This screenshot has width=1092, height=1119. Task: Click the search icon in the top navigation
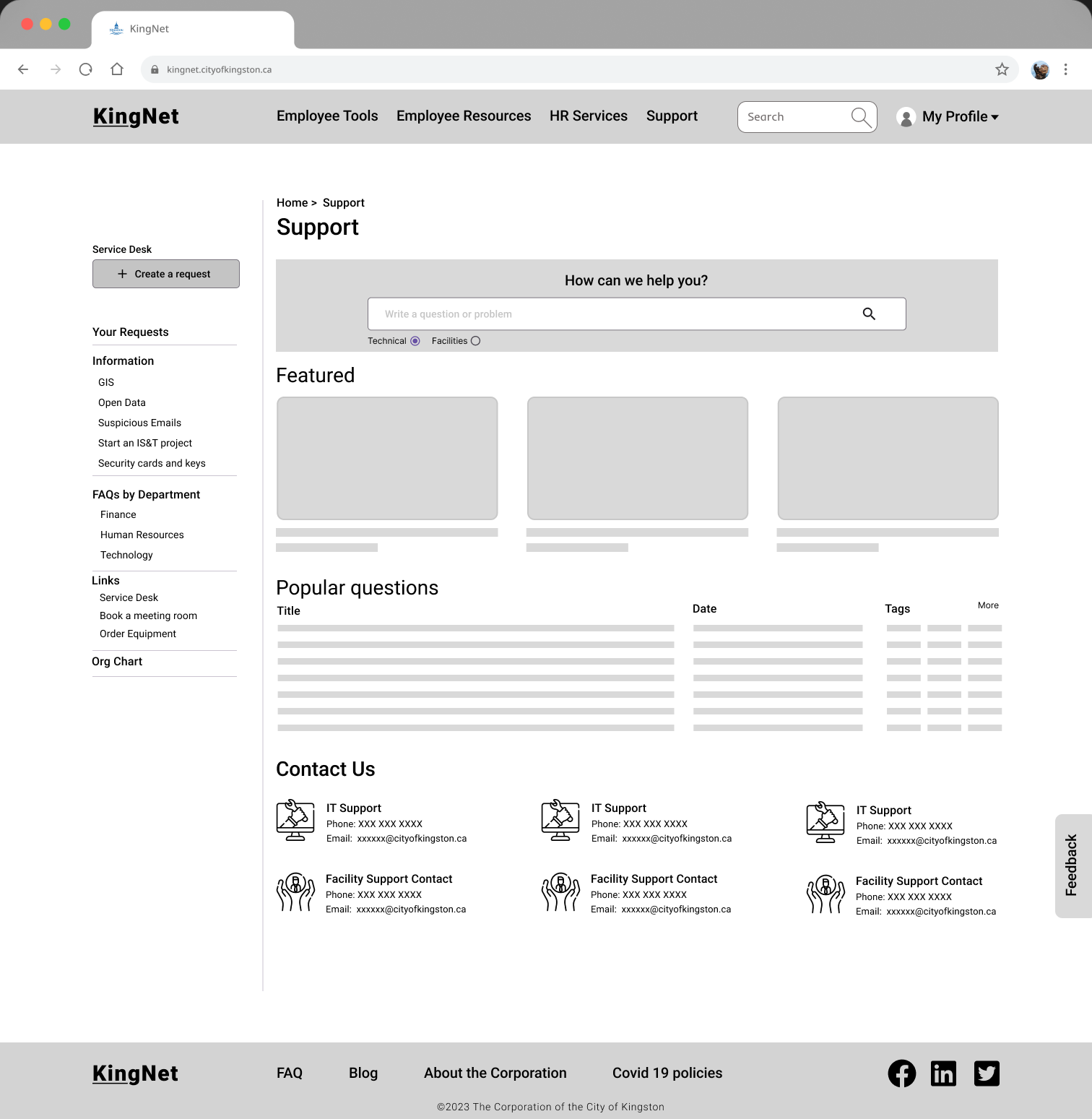pyautogui.click(x=860, y=116)
